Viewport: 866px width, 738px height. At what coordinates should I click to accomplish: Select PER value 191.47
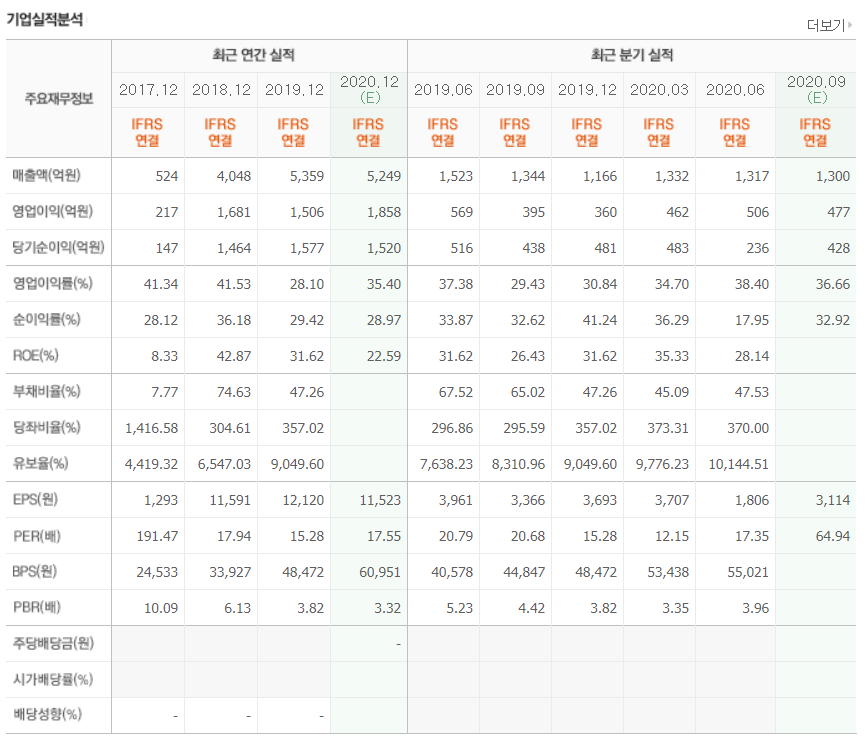[157, 536]
